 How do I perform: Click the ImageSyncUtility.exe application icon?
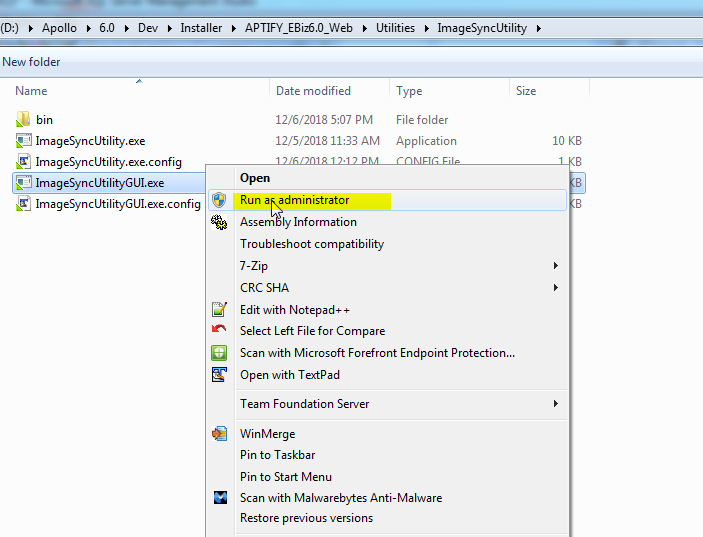(24, 141)
